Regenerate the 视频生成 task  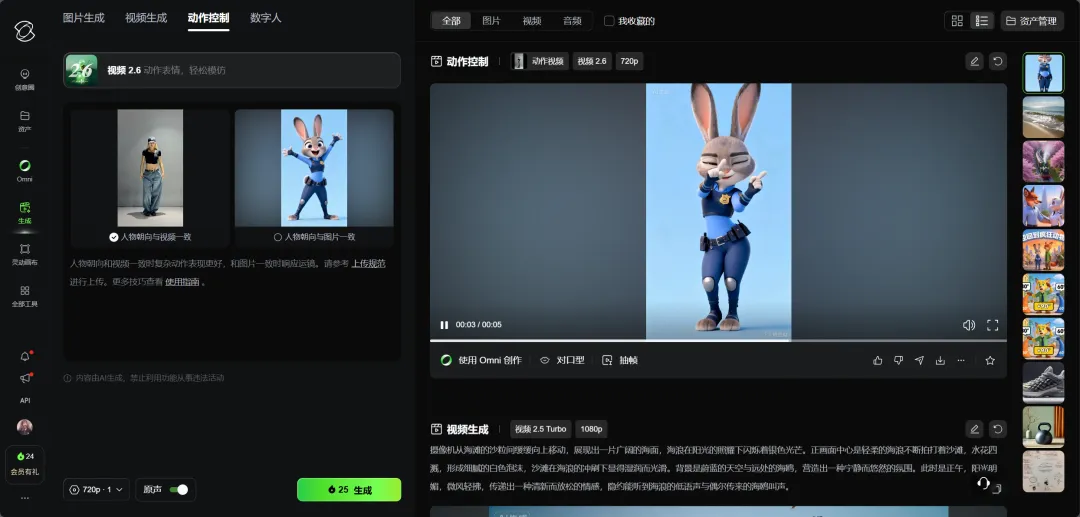point(997,429)
